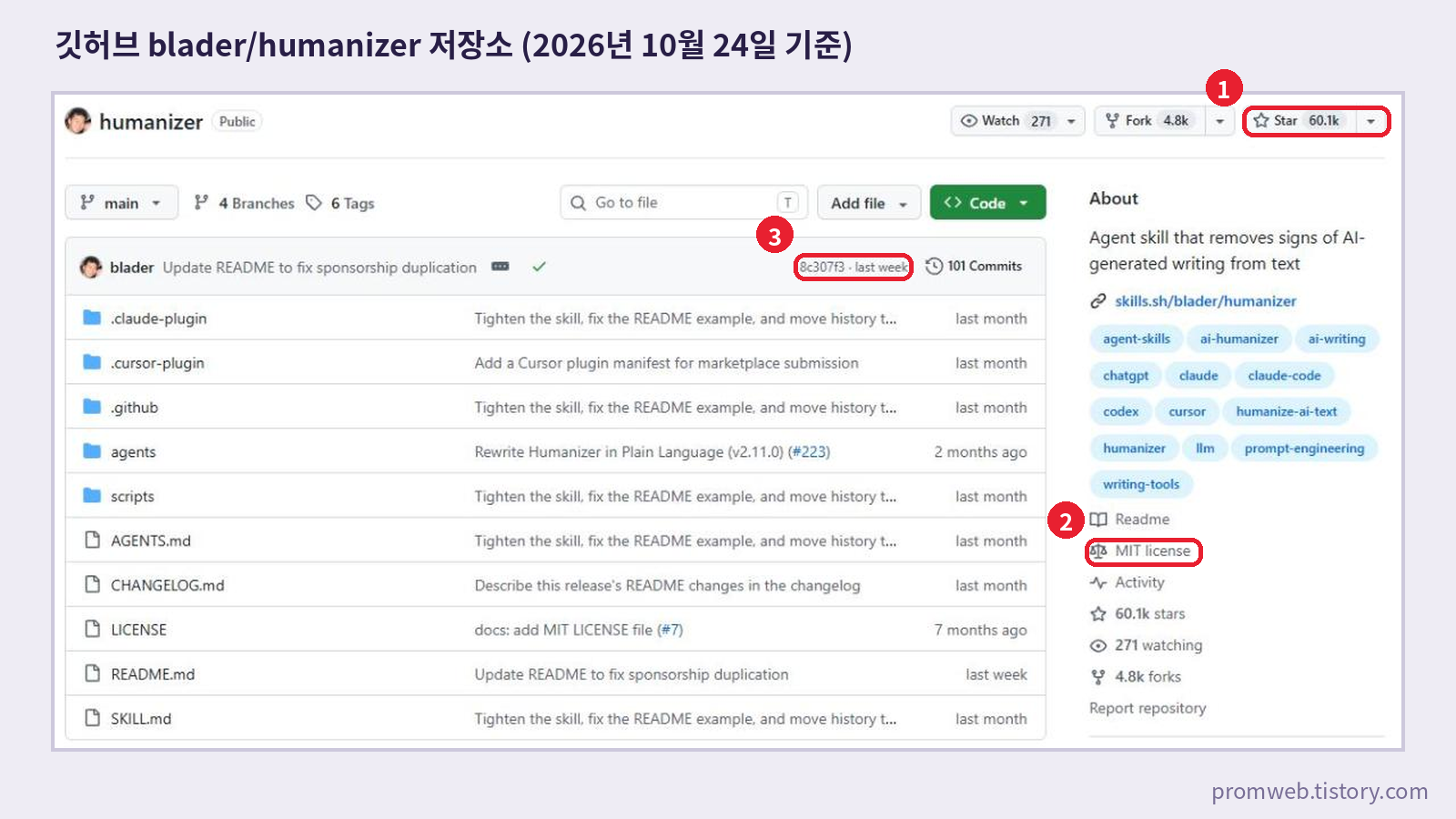Open commit hash 8c307f3

point(822,267)
